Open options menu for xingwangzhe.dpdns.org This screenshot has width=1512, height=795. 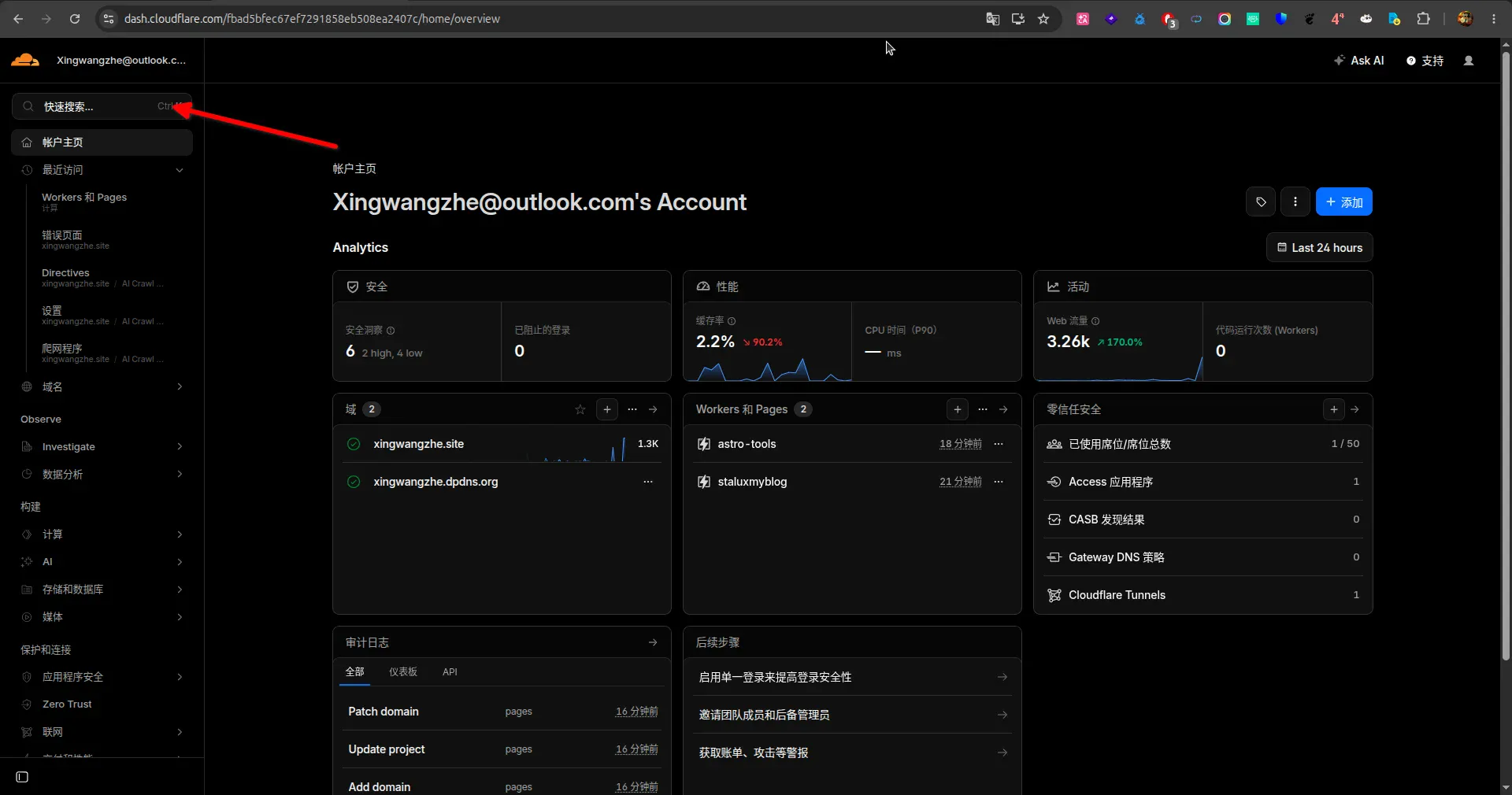[648, 482]
